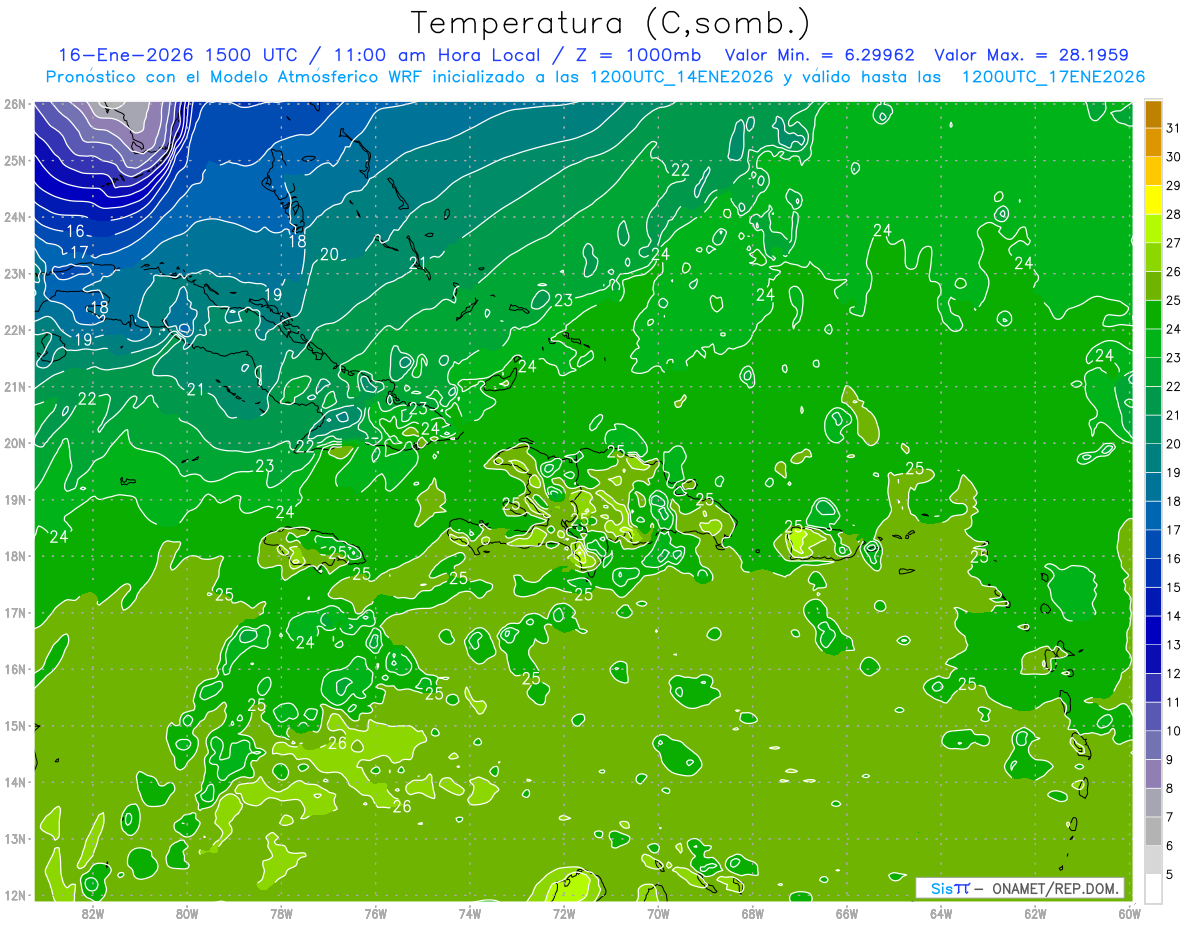
Task: Click the contour label 20 on the map
Action: [x=330, y=255]
